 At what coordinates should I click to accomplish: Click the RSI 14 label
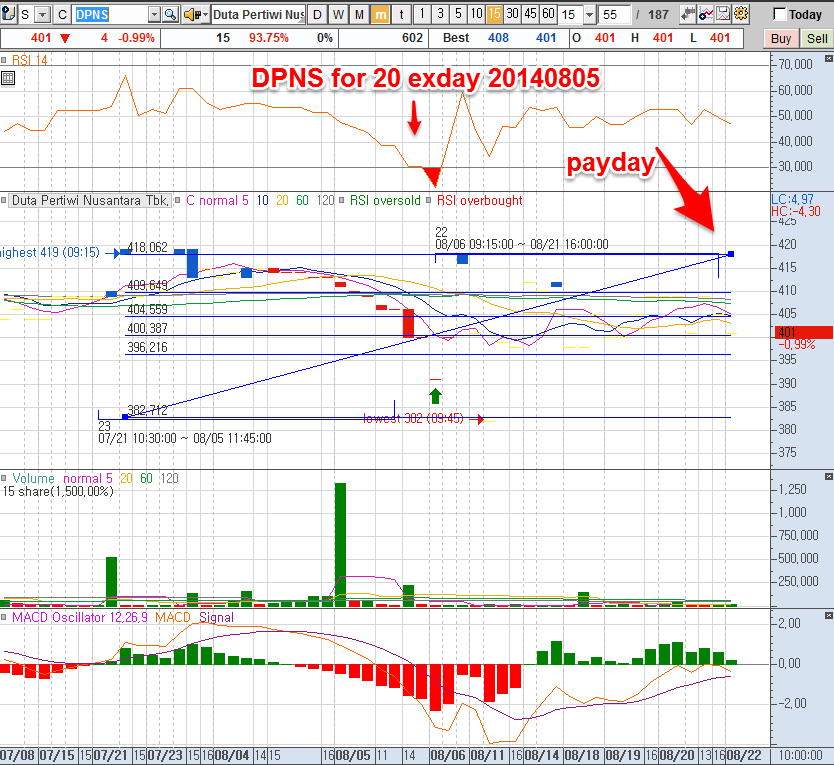(29, 61)
